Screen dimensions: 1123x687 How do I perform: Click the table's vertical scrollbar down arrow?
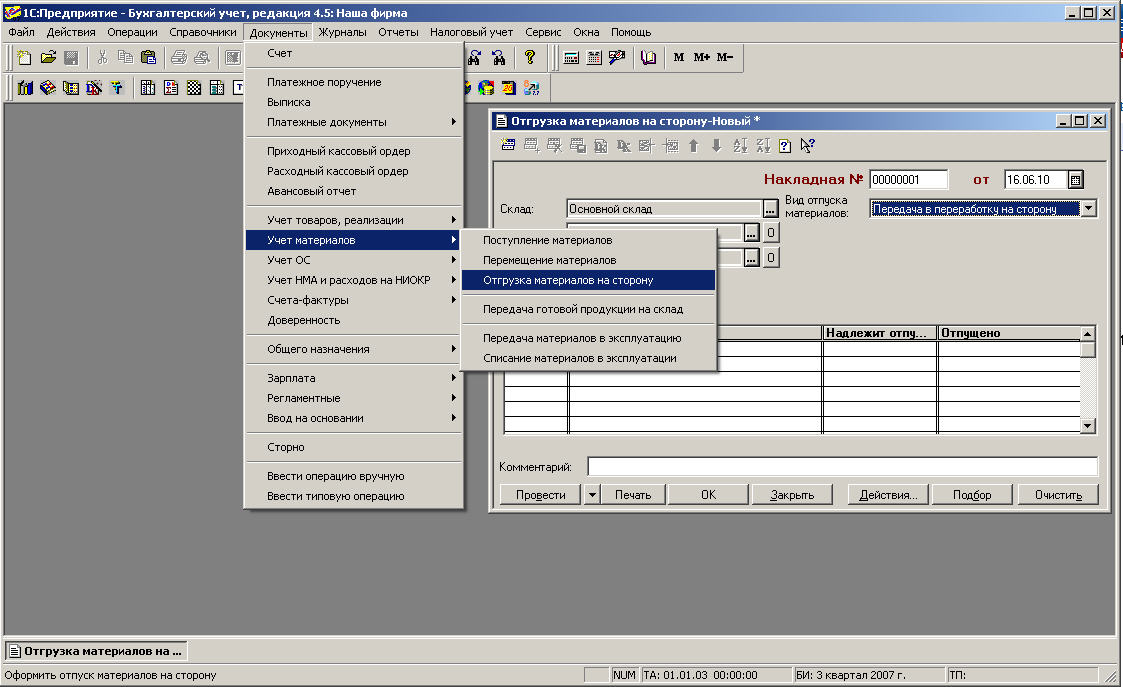pos(1088,426)
